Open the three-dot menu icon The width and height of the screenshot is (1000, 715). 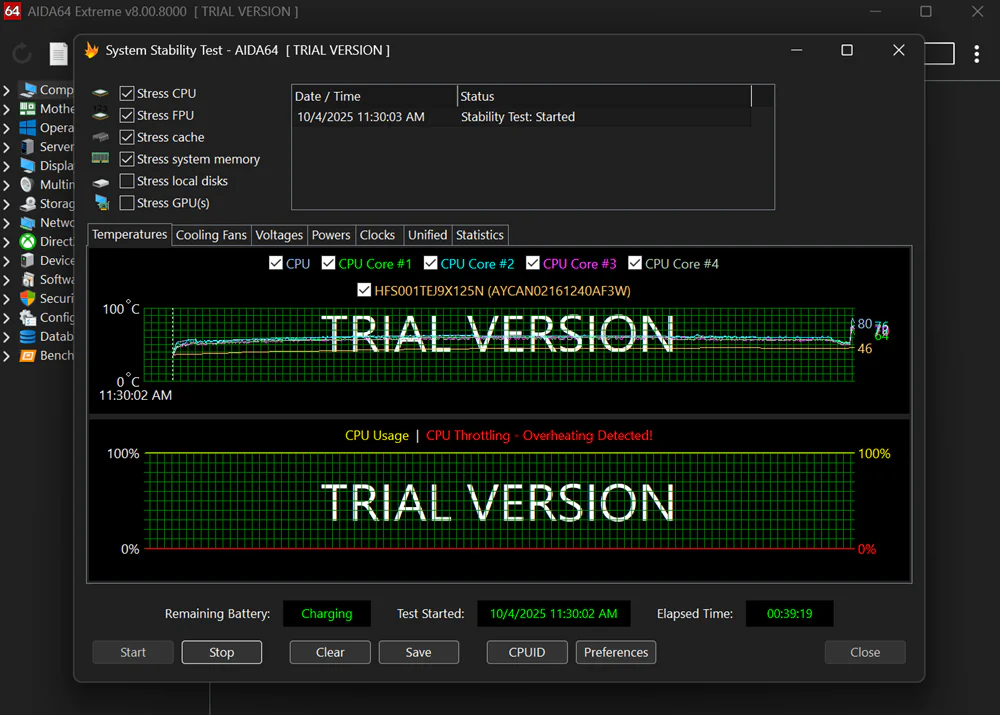tap(977, 53)
